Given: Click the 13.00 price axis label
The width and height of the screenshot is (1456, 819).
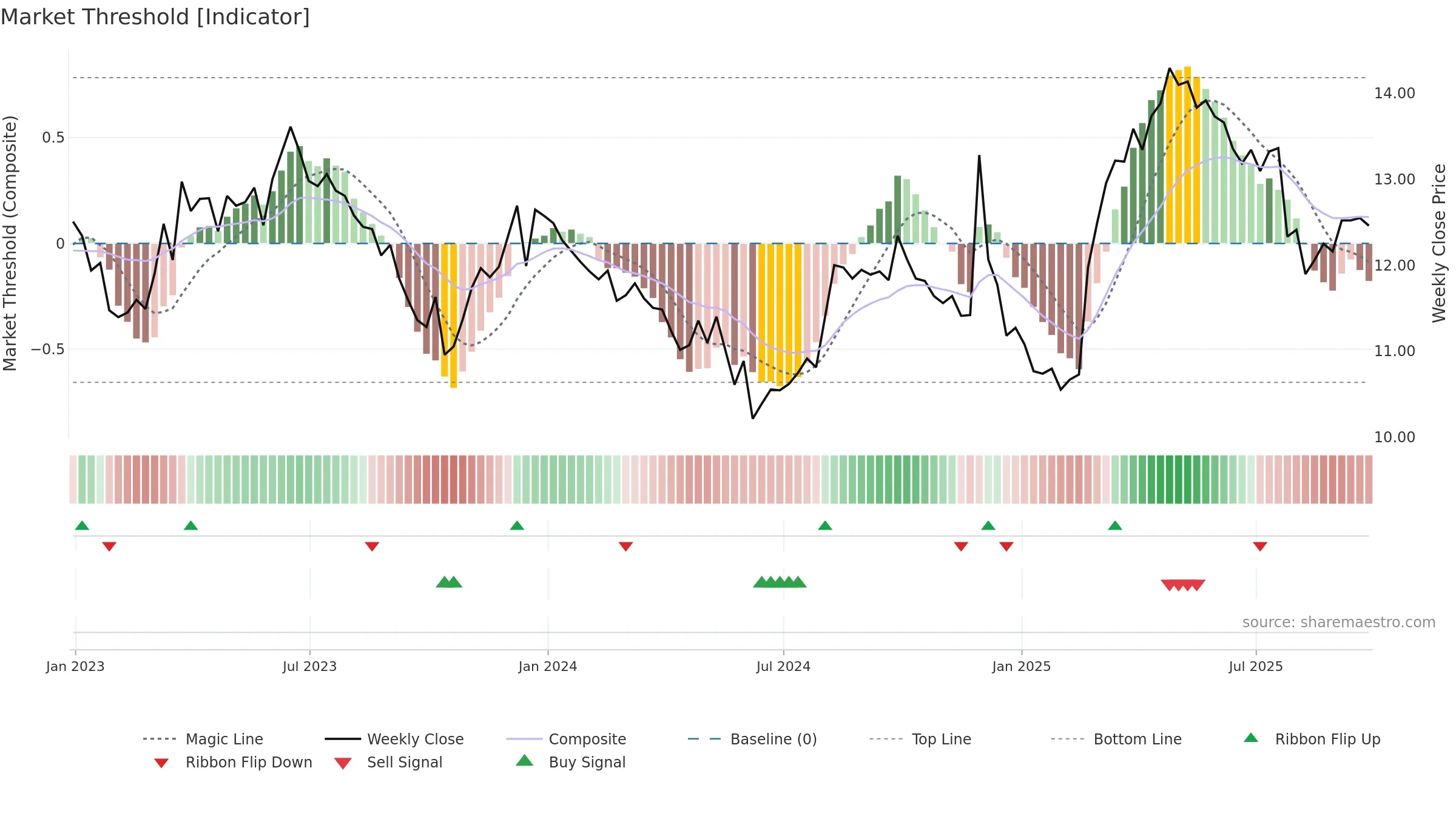Looking at the screenshot, I should click(x=1395, y=180).
